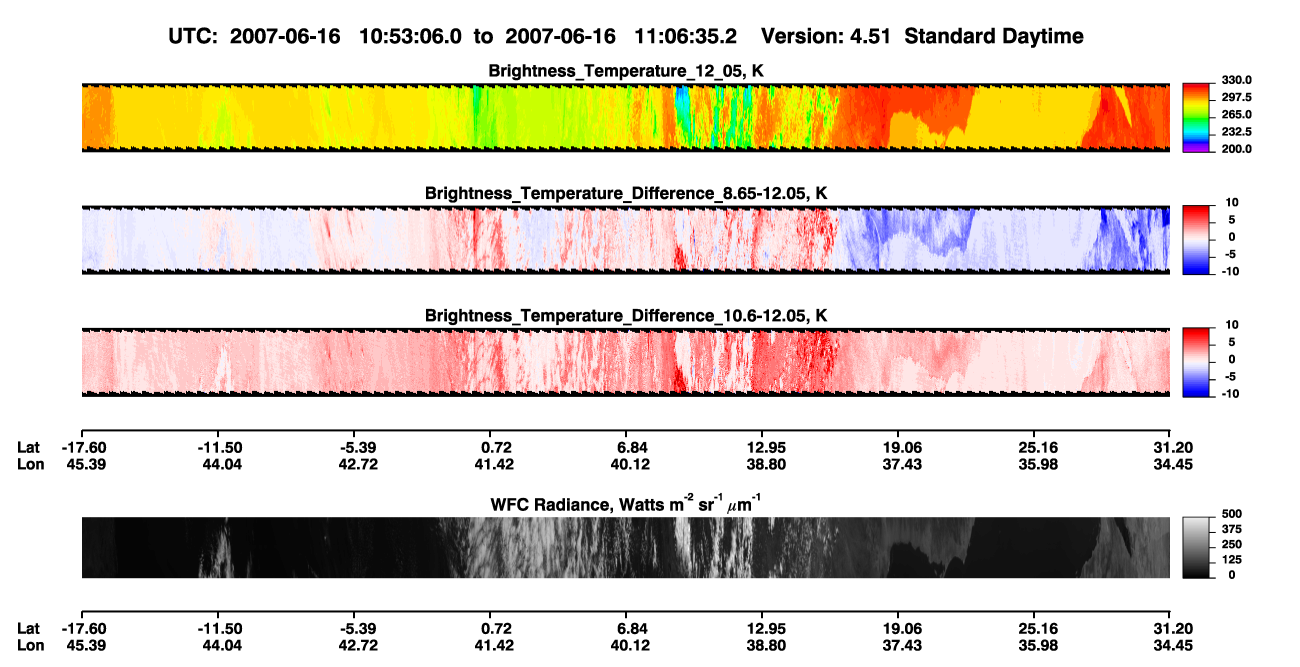This screenshot has width=1300, height=667.
Task: Click the start time 10:53:06.0 in header
Action: [x=412, y=36]
